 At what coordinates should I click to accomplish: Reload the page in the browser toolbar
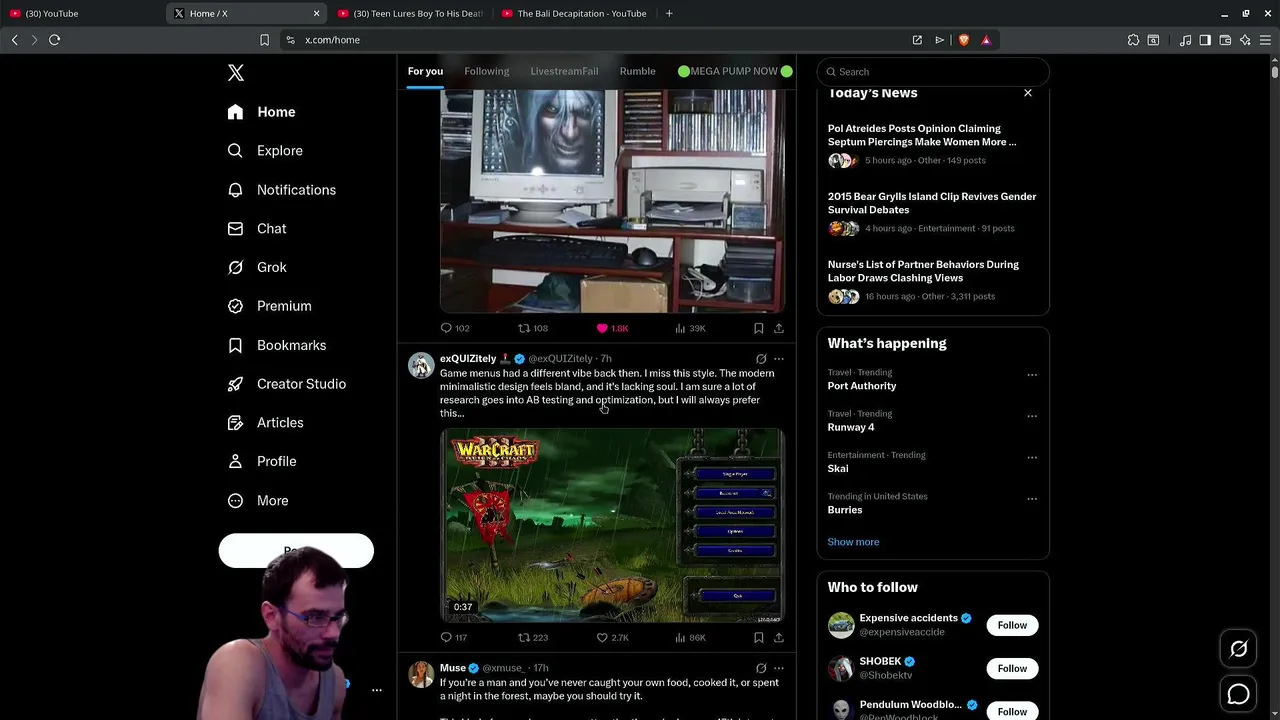(x=54, y=40)
